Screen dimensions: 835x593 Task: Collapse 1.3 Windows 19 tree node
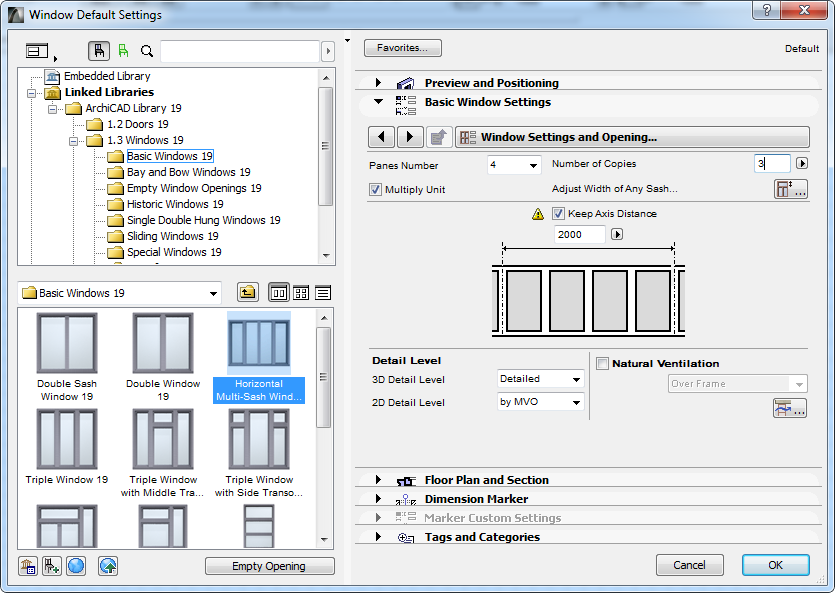[73, 141]
